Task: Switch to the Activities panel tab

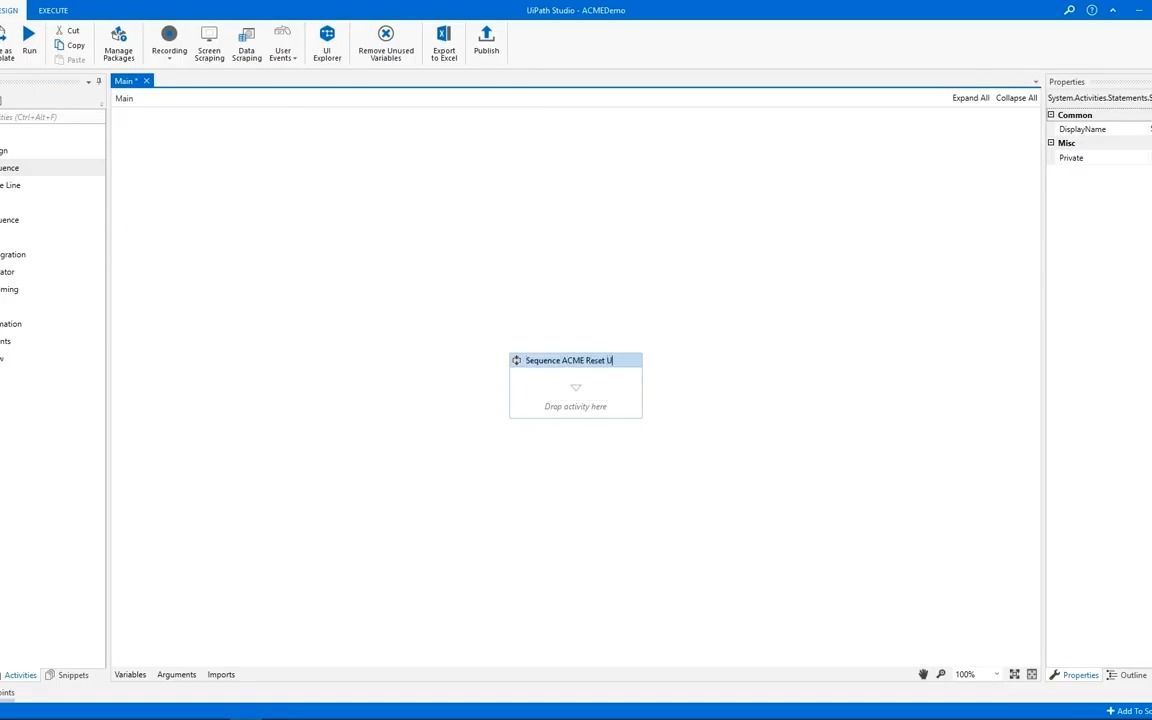Action: click(19, 675)
